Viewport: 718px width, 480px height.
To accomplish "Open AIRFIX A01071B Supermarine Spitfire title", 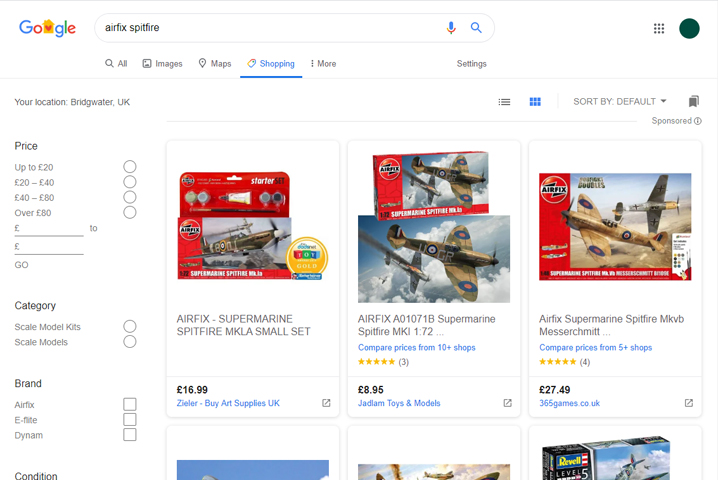I will tap(427, 325).
